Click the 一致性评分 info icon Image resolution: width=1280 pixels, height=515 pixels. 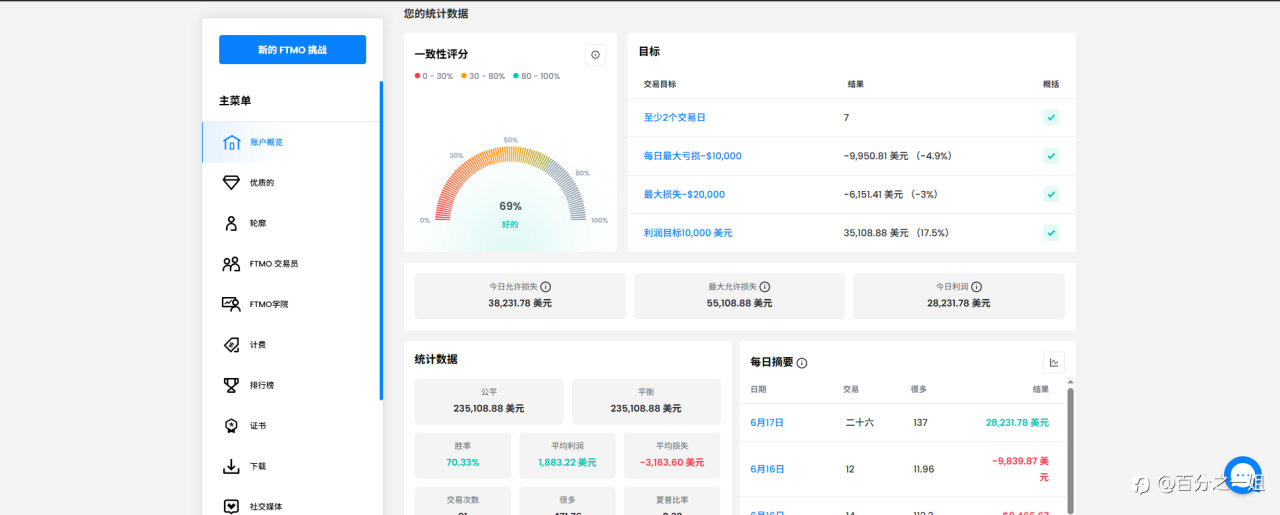tap(596, 55)
